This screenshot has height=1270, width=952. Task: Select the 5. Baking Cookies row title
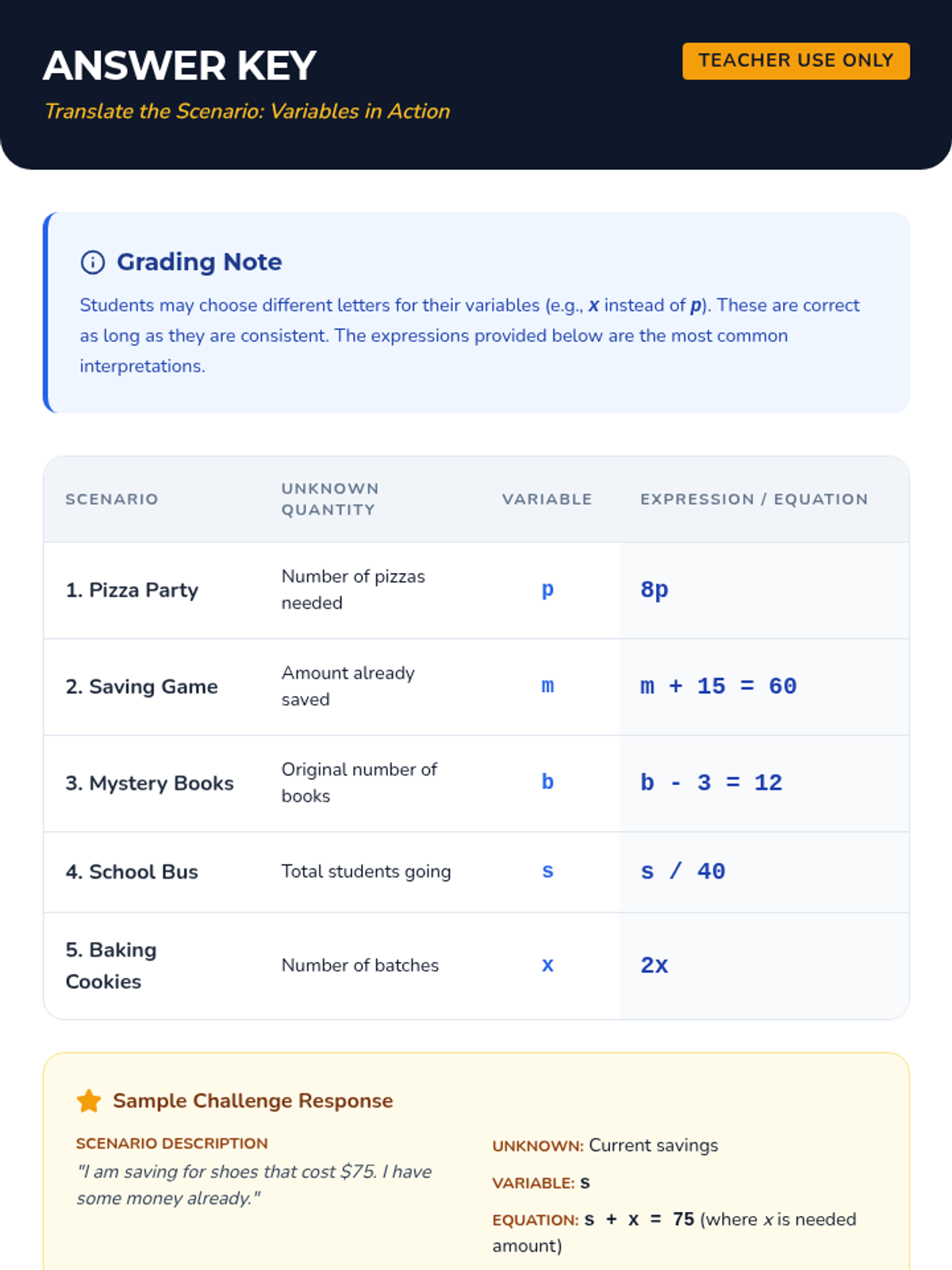tap(111, 966)
